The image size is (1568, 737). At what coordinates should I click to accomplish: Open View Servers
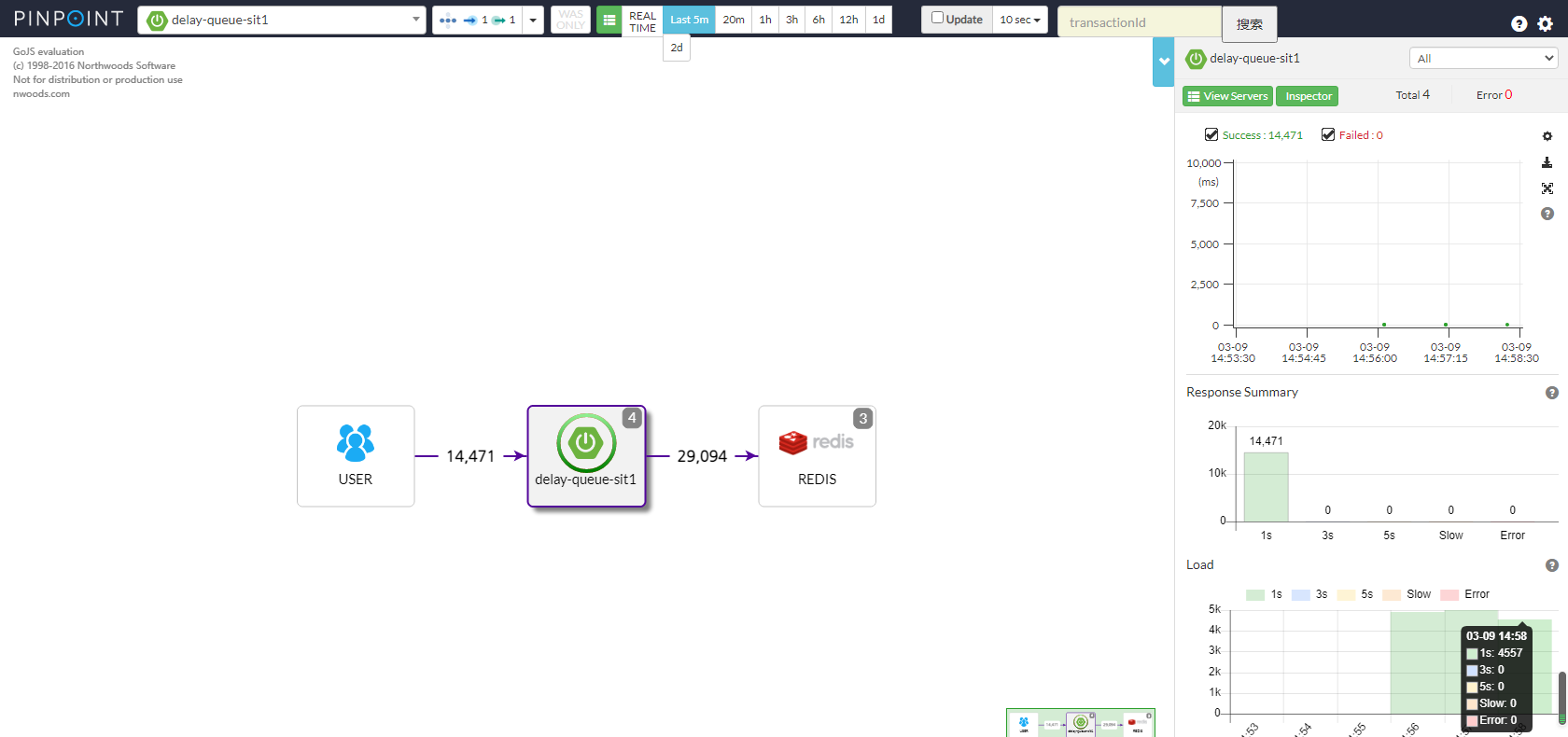tap(1227, 96)
